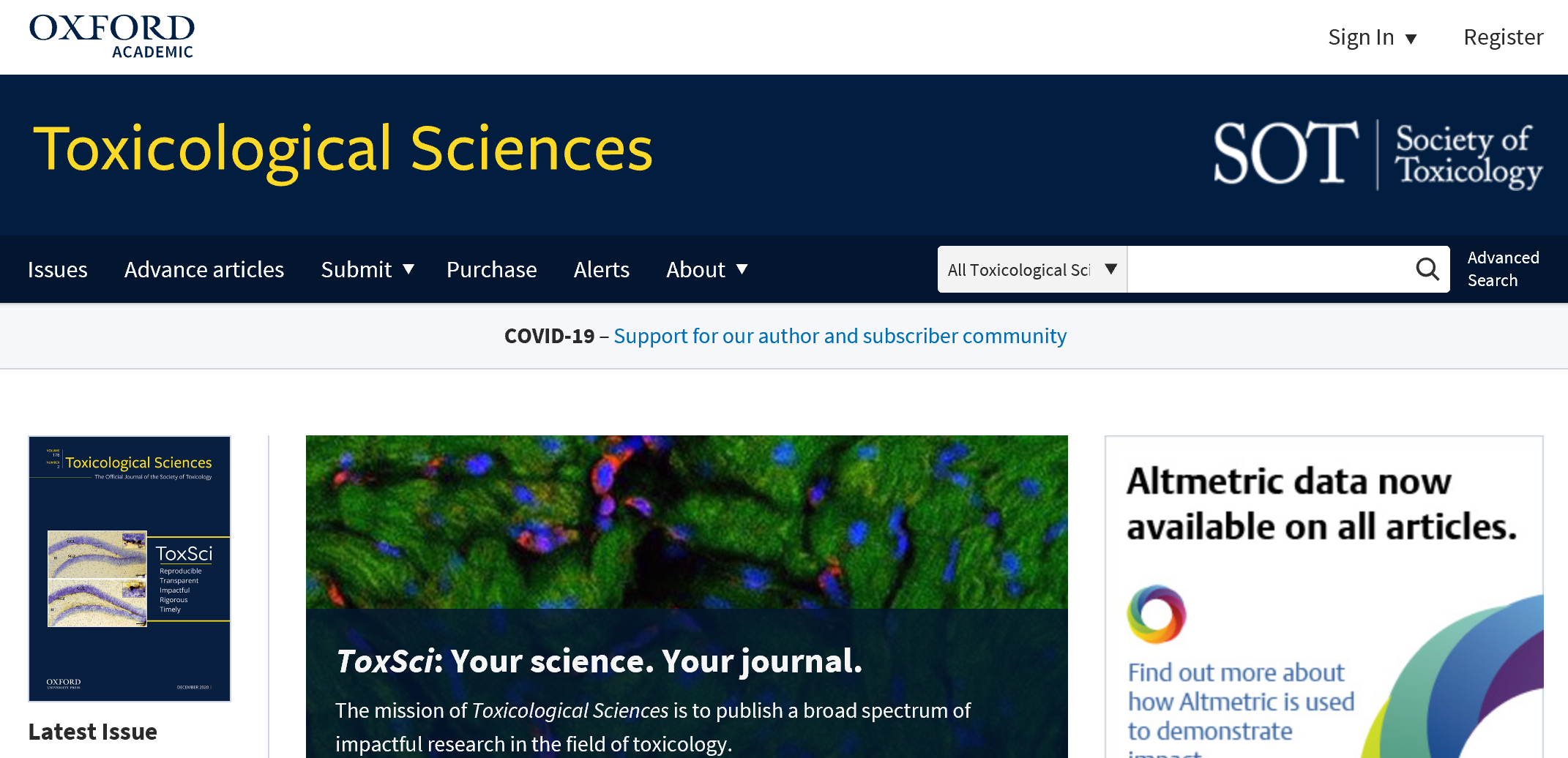This screenshot has height=758, width=1568.
Task: Open Advanced Search
Action: (1504, 269)
